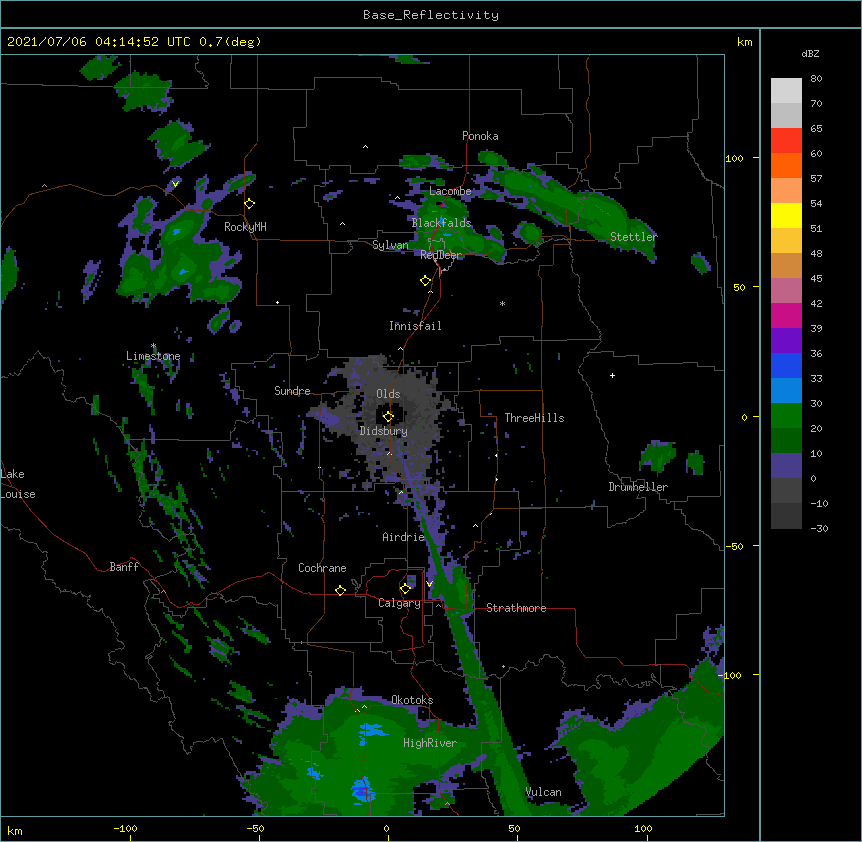The height and width of the screenshot is (842, 862).
Task: Select the Blackfalds city label
Action: [441, 223]
